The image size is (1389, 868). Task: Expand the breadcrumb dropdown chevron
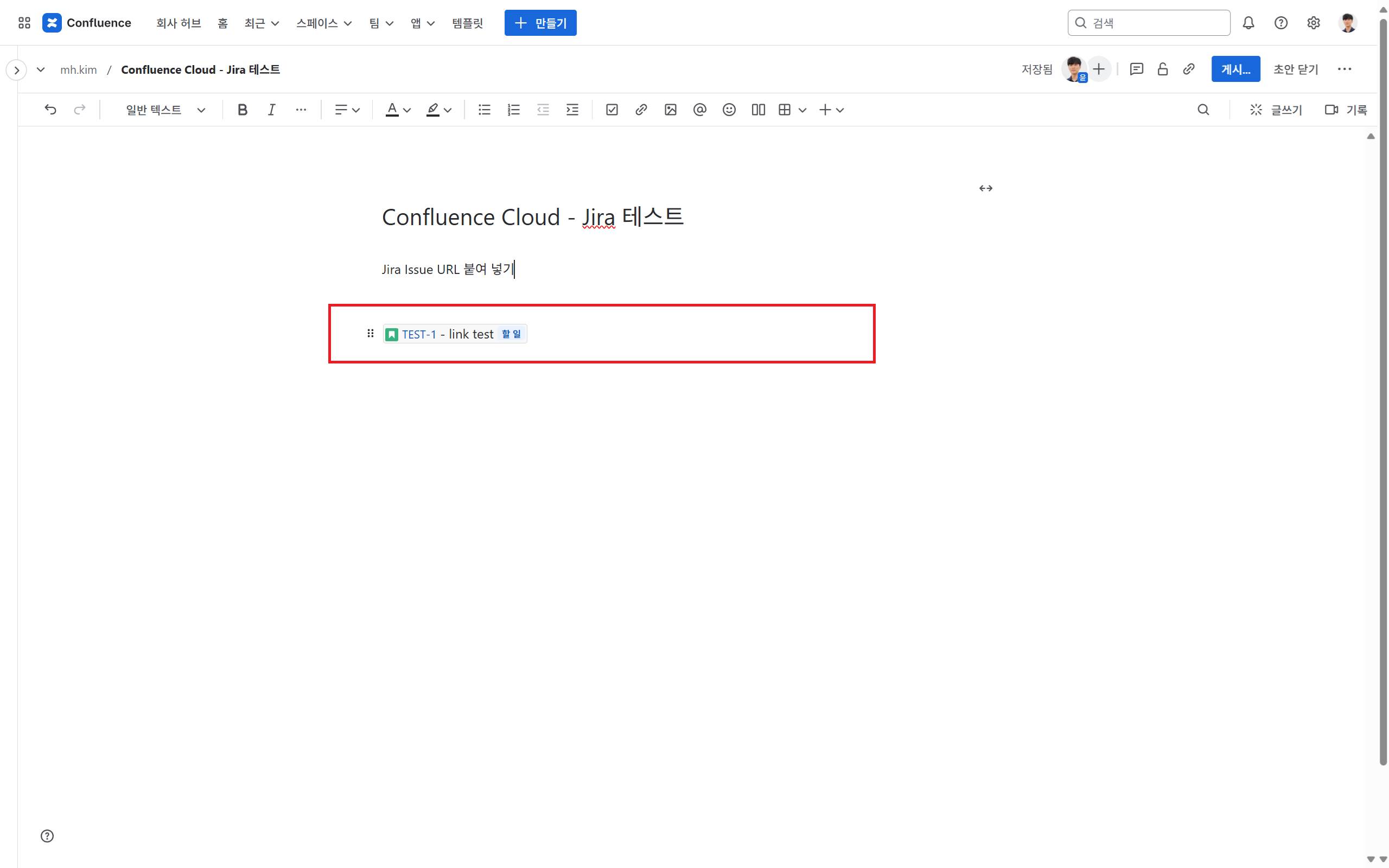point(41,69)
